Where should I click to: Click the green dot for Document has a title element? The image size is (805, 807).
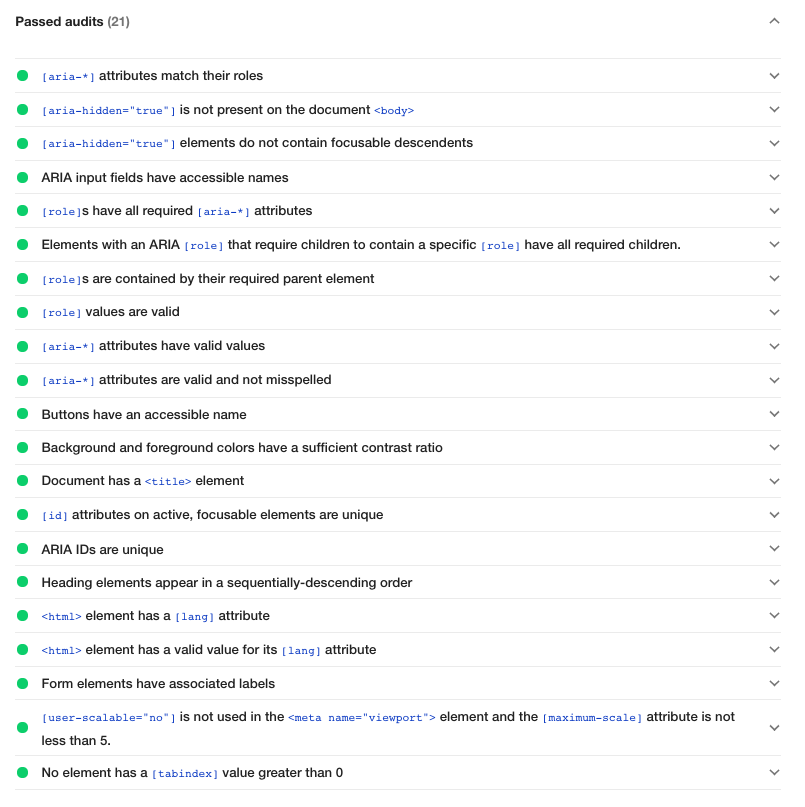pyautogui.click(x=23, y=481)
